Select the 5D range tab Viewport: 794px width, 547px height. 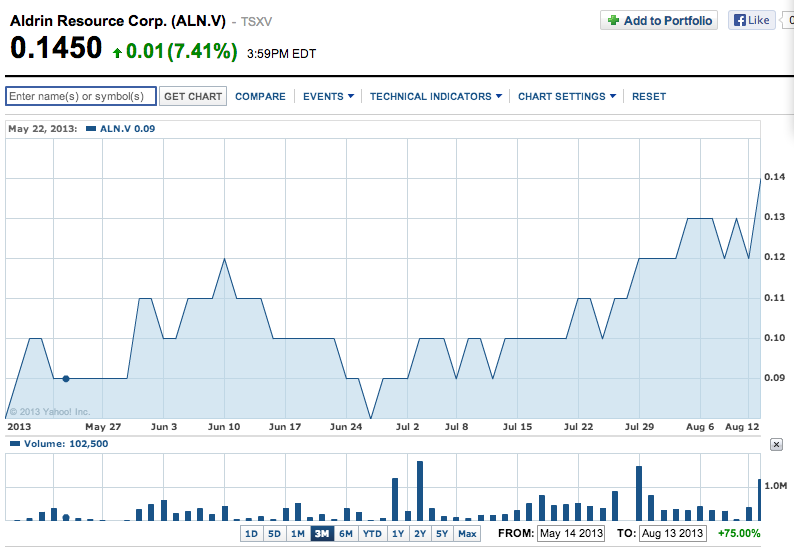pyautogui.click(x=274, y=533)
